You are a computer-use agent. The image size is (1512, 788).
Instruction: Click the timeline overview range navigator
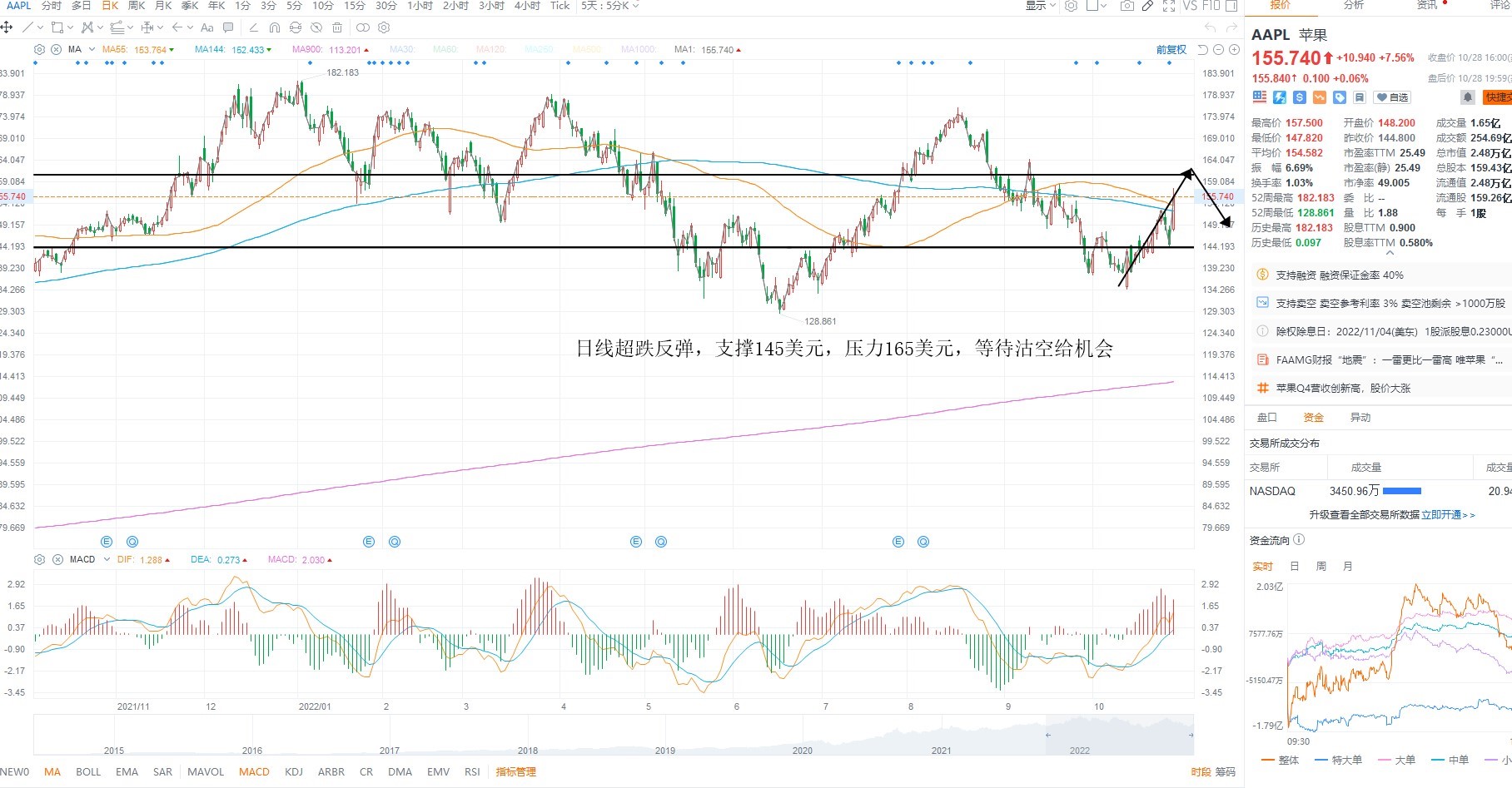(x=614, y=736)
